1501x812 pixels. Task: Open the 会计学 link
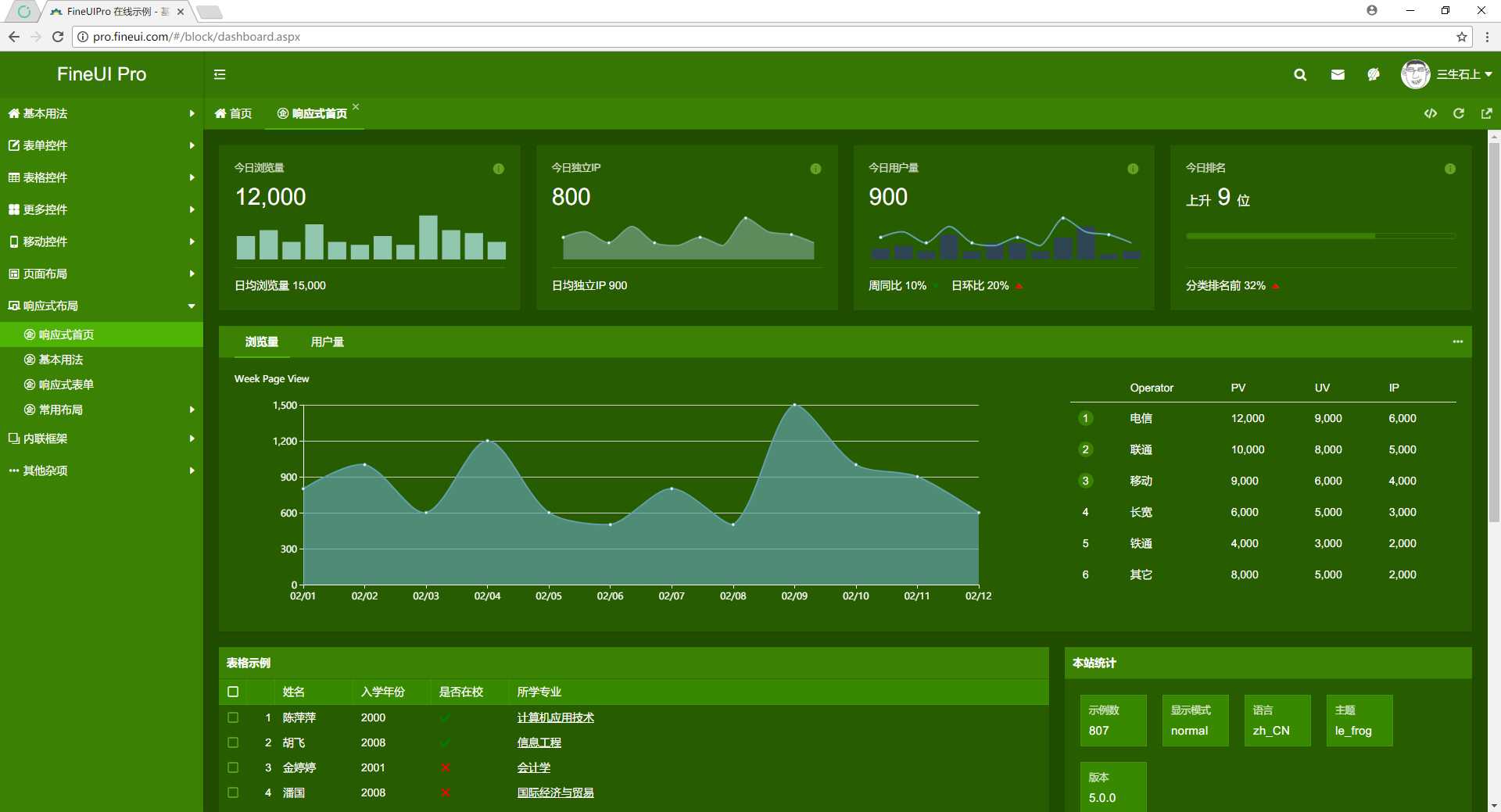tap(534, 767)
